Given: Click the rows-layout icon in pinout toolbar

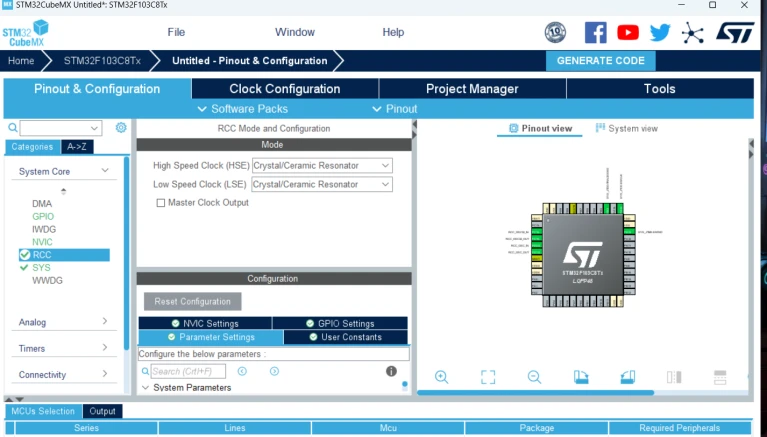Looking at the screenshot, I should click(x=720, y=377).
